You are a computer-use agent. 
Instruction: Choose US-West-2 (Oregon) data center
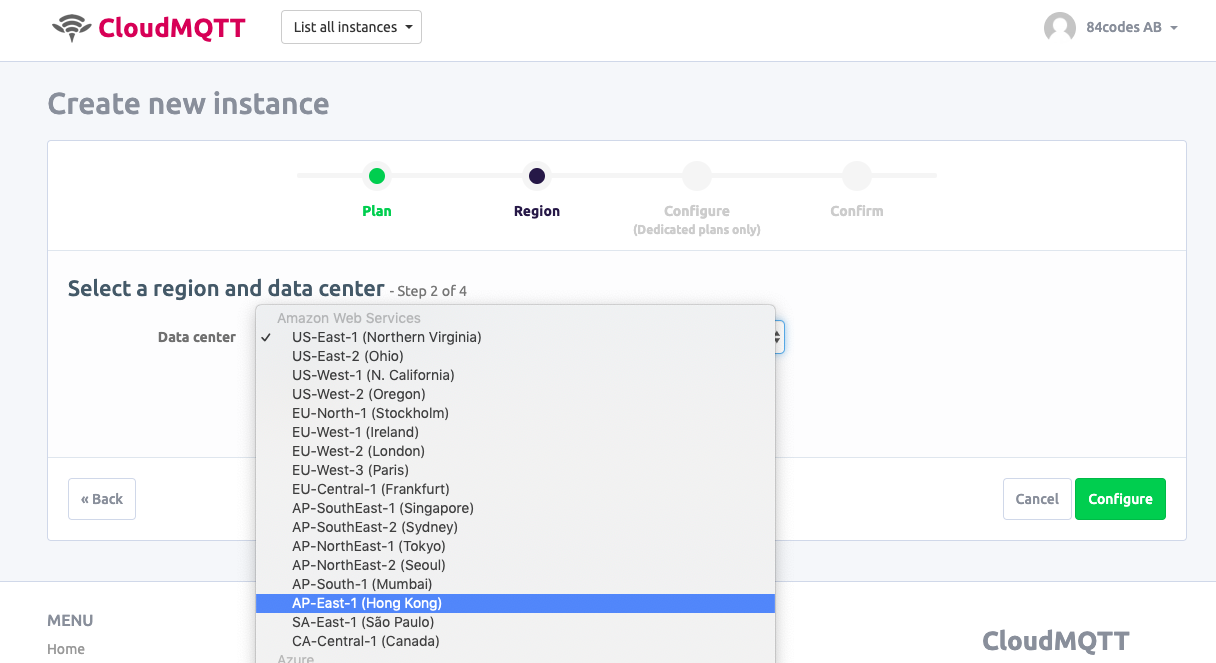tap(515, 394)
